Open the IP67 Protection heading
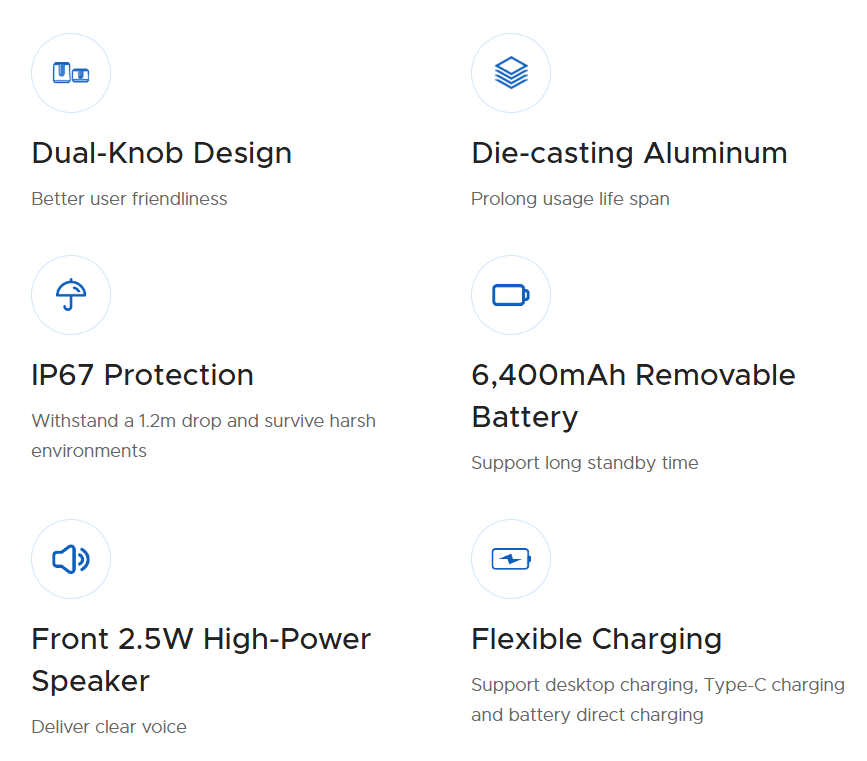Screen dimensions: 867x761 click(x=143, y=375)
